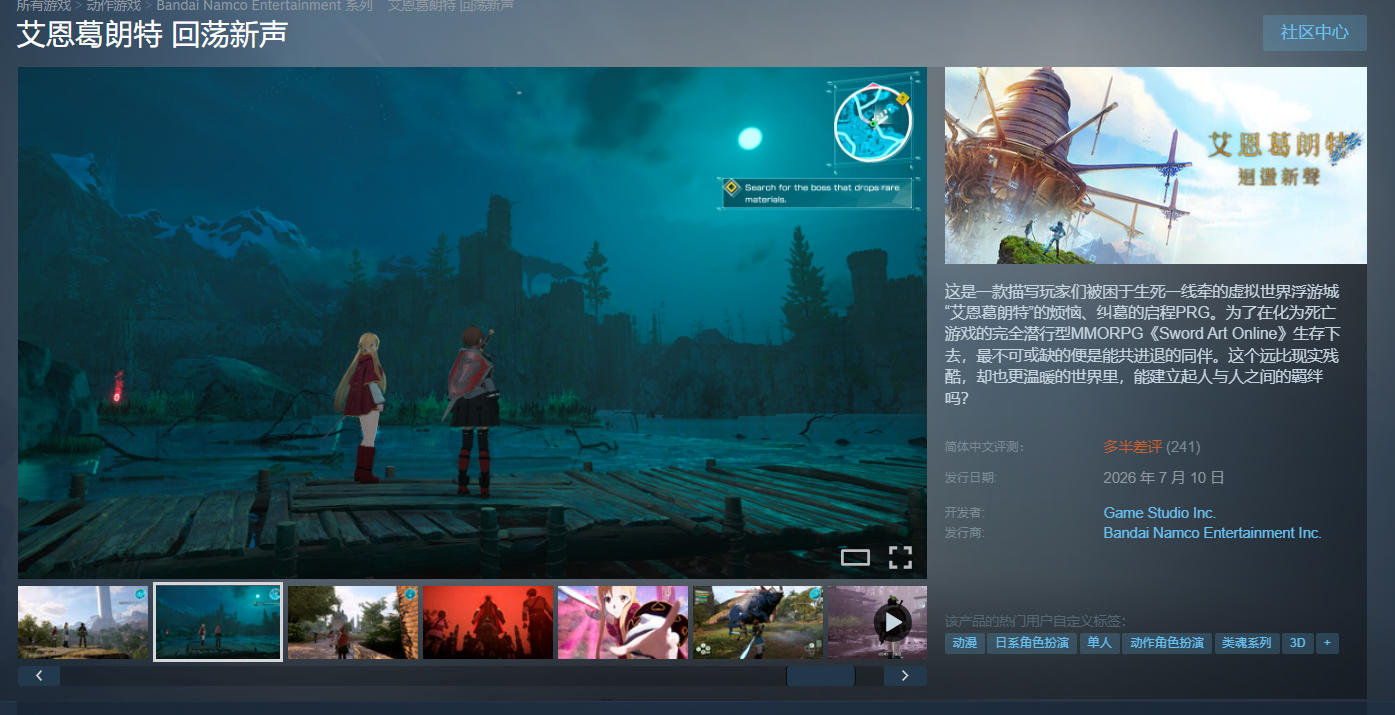Viewport: 1395px width, 715px height.
Task: Open the 动漫 tag
Action: [x=965, y=643]
